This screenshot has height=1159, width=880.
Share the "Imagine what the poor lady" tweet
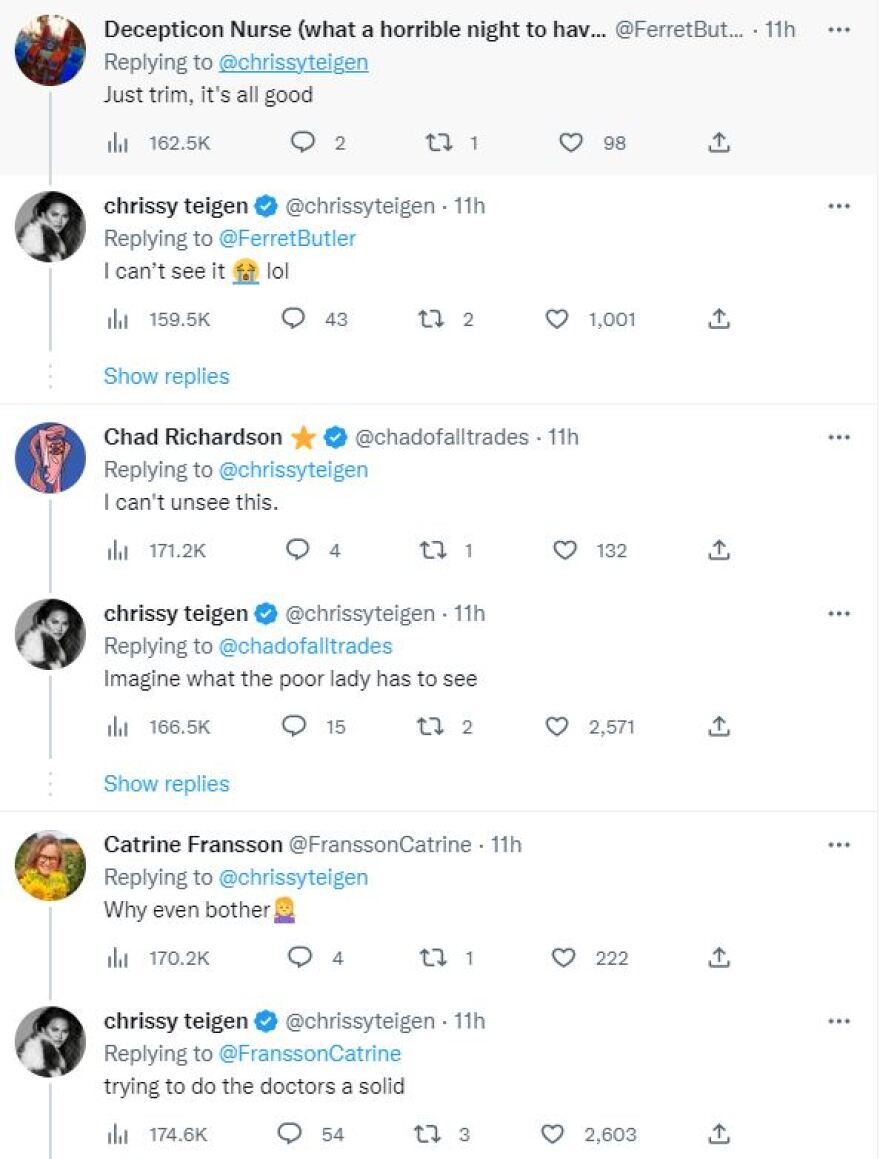click(x=718, y=727)
